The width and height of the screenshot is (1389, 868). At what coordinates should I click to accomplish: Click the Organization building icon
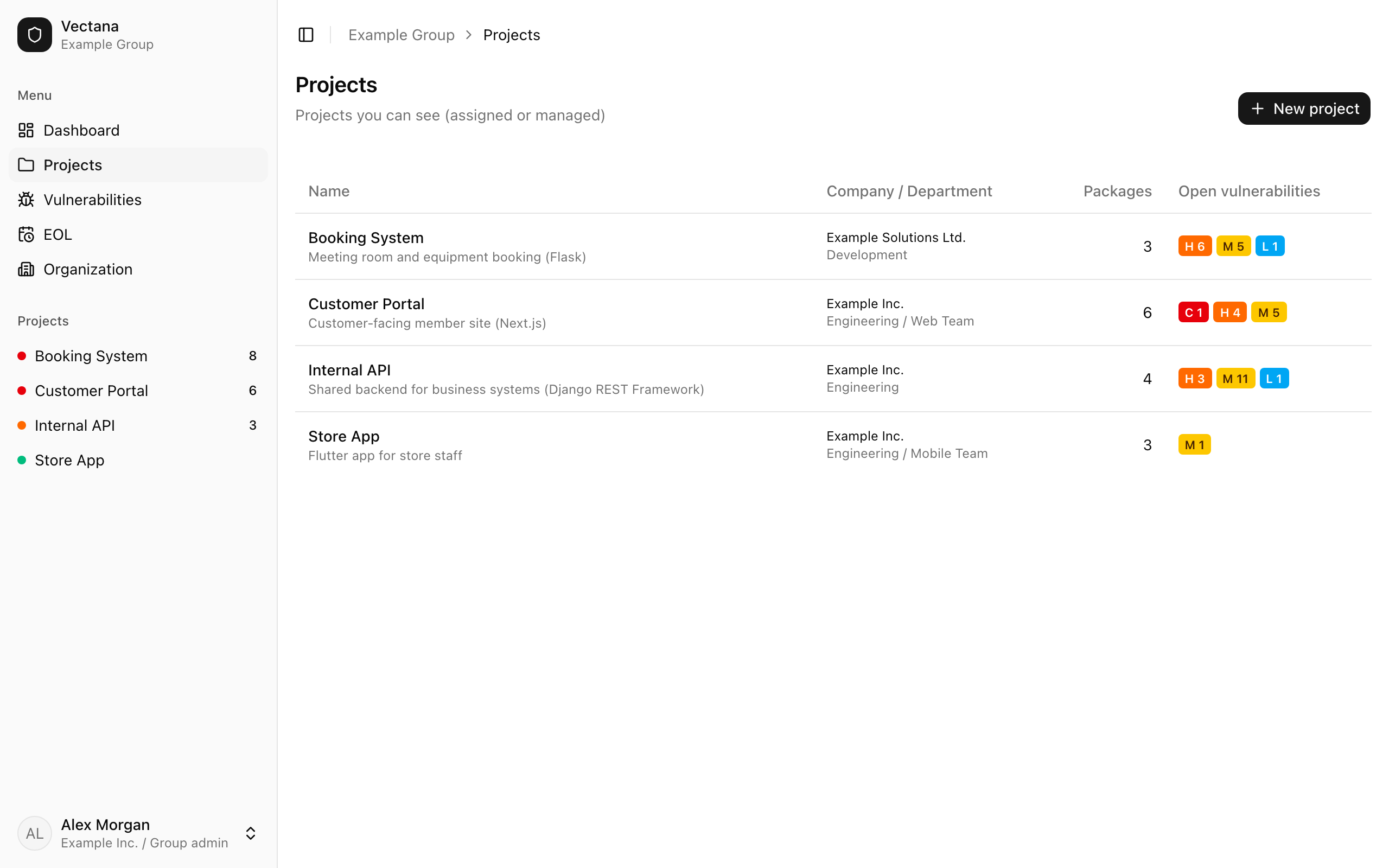(x=26, y=269)
